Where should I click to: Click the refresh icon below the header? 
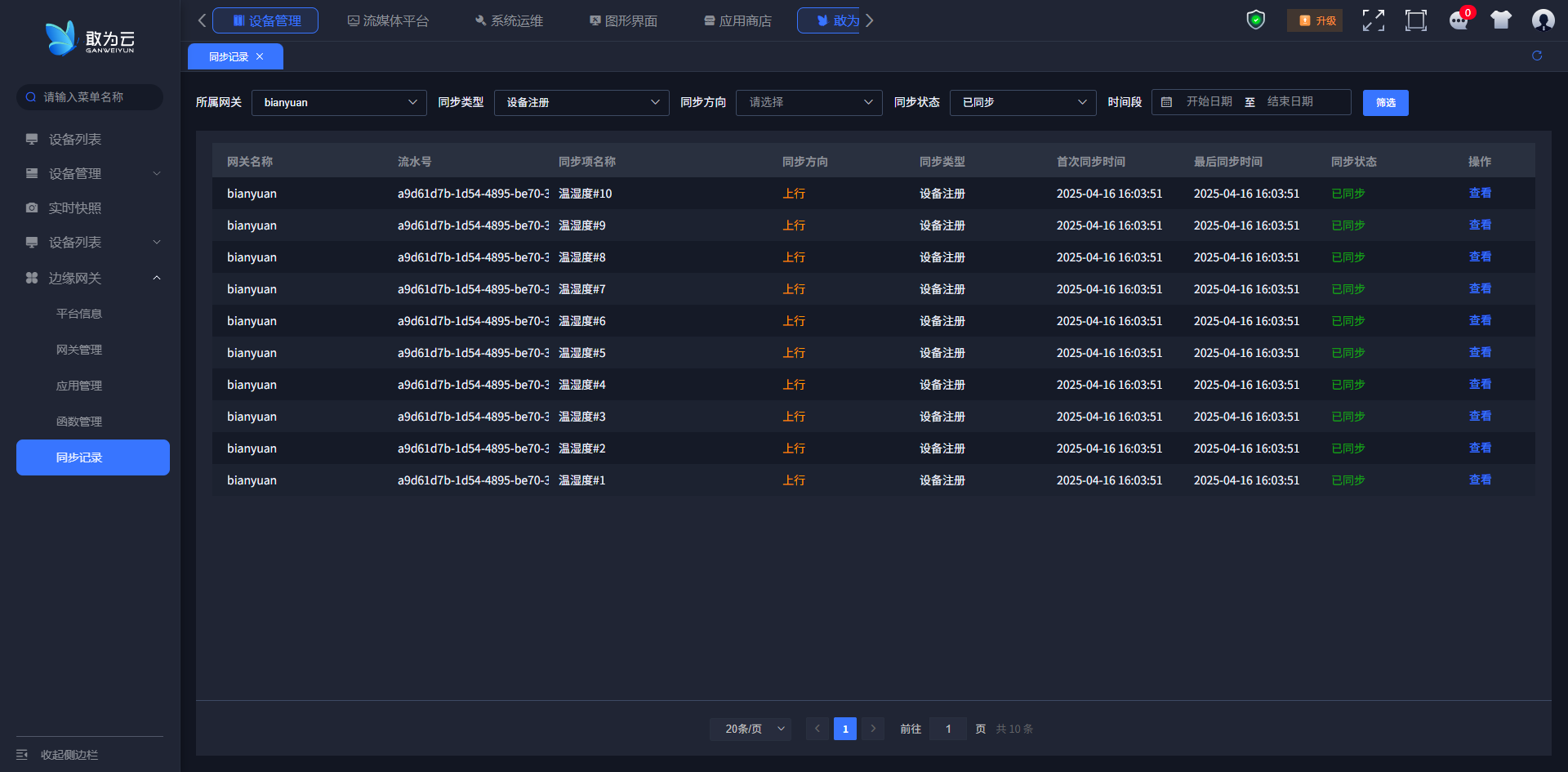[x=1537, y=56]
